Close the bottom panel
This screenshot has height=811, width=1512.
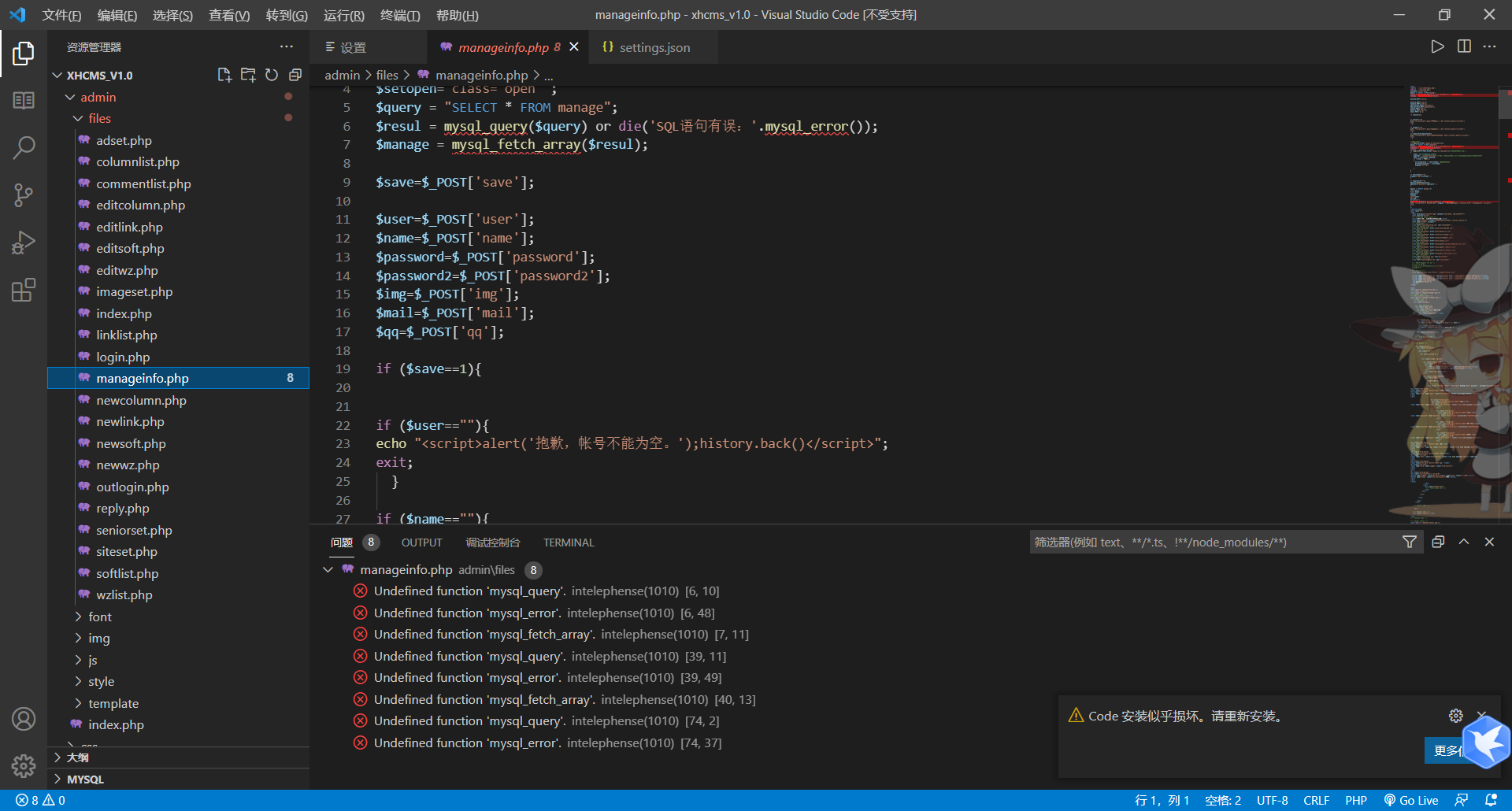(1489, 542)
